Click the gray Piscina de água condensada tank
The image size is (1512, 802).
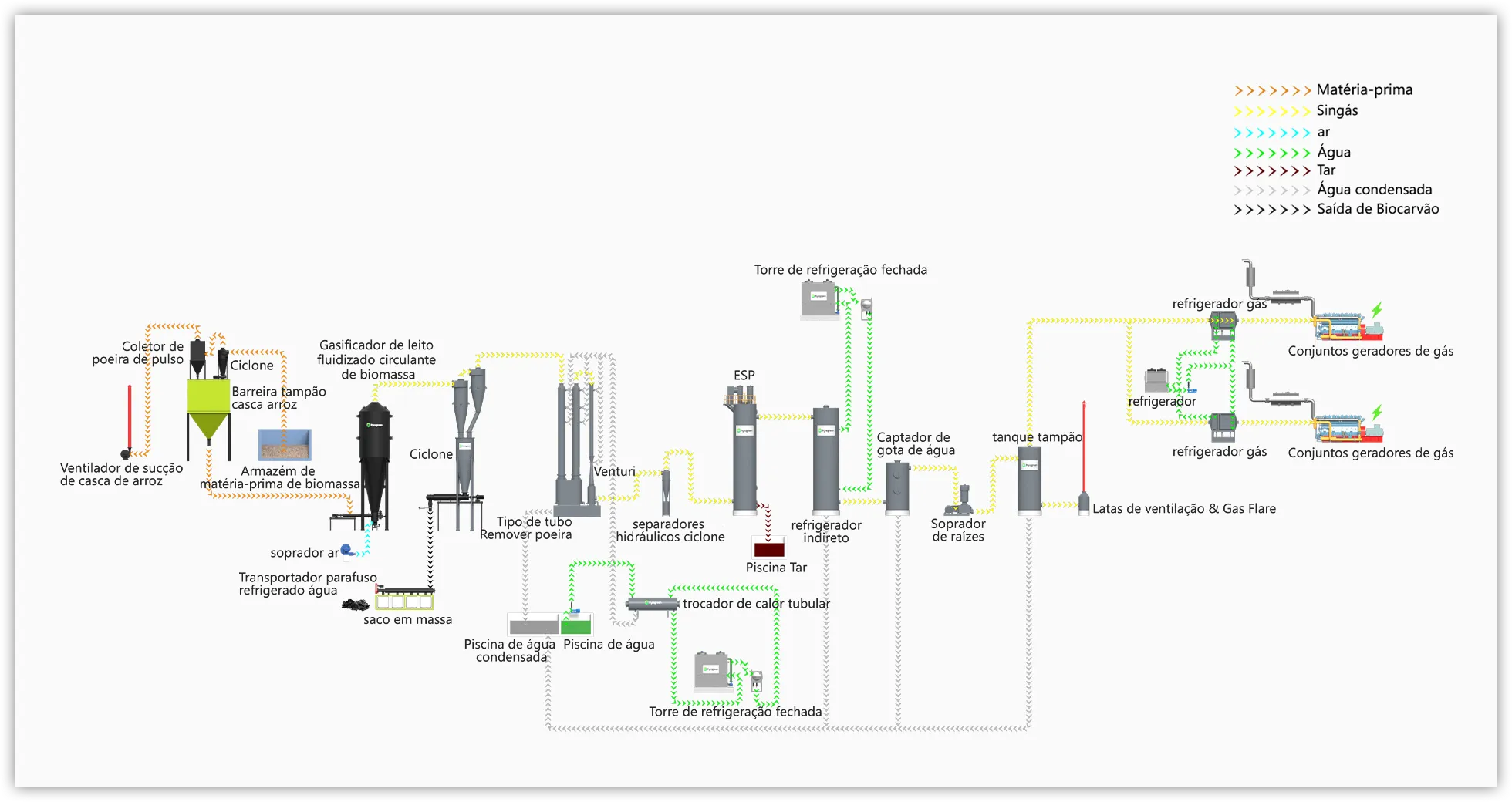533,625
